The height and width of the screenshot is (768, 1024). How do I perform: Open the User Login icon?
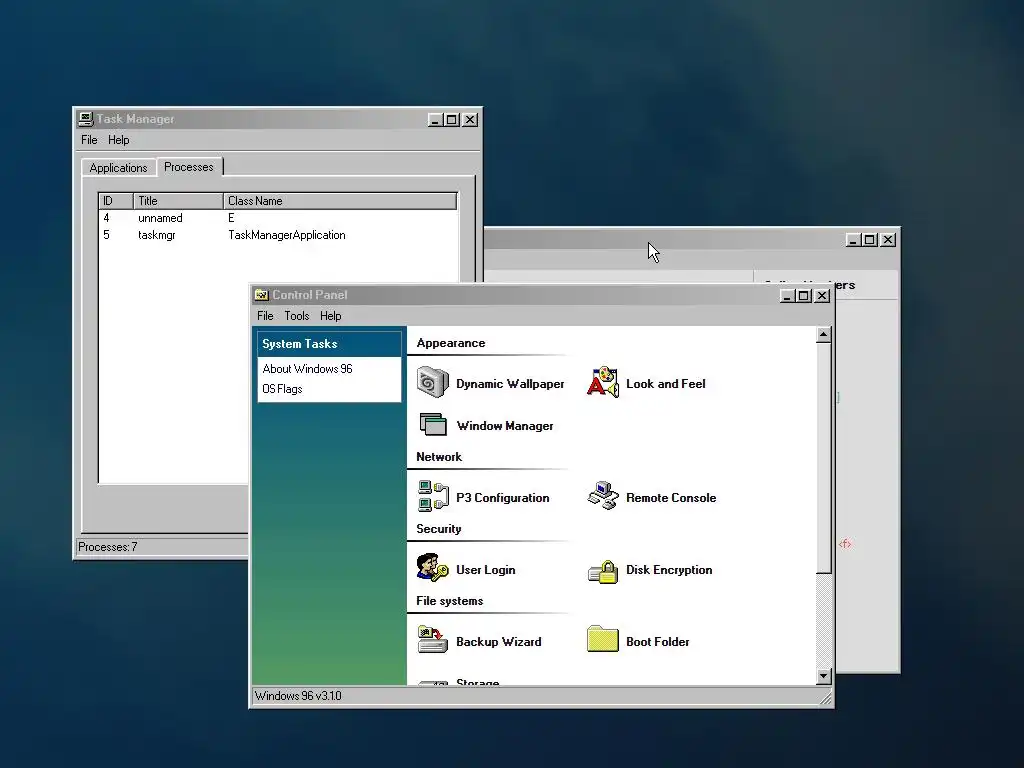coord(432,568)
